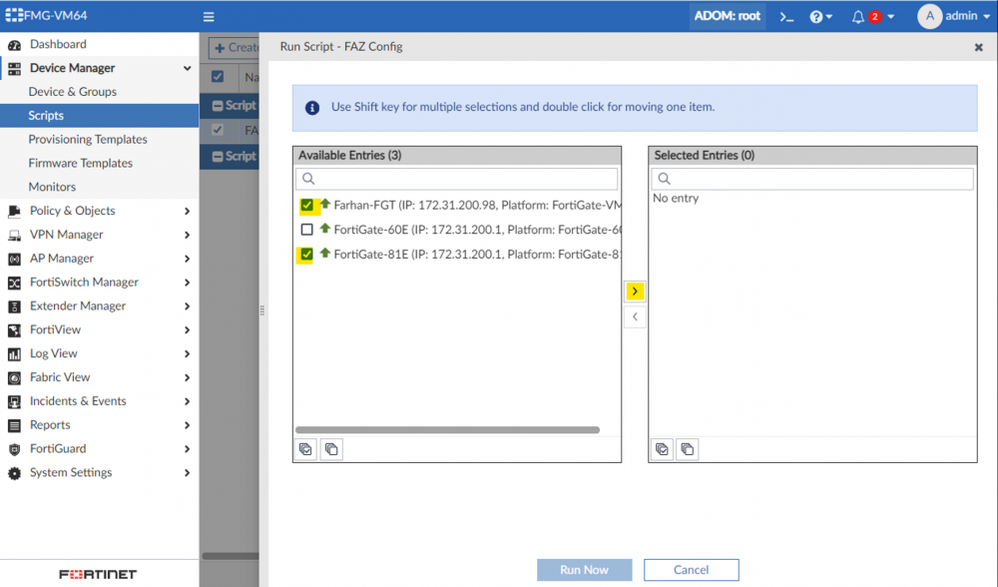Click the AP Manager icon
This screenshot has width=998, height=587.
pos(14,259)
